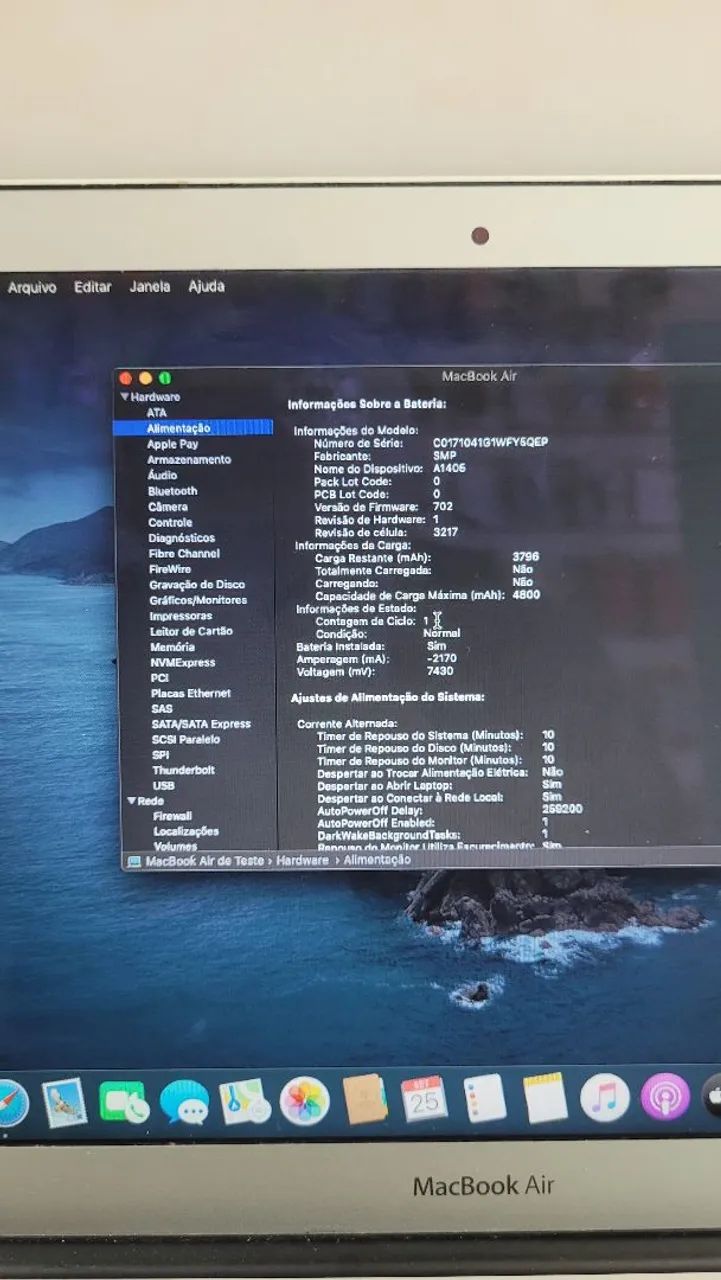Select Gráficos/Monitores in the sidebar
721x1280 pixels.
coord(198,600)
